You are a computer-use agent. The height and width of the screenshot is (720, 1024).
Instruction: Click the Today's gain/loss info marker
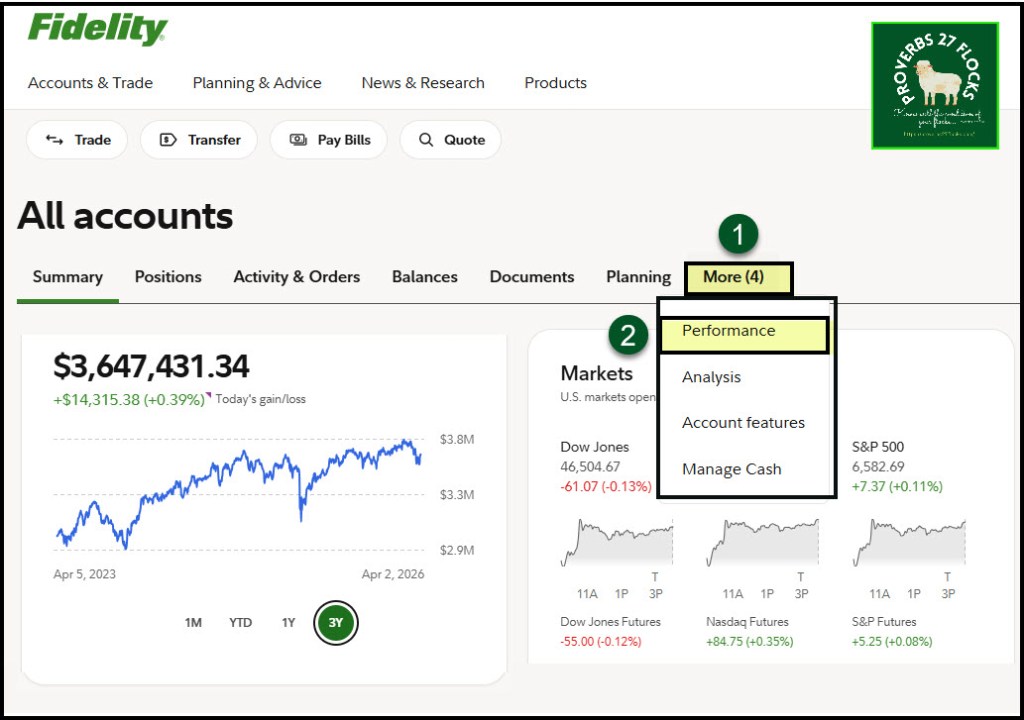209,395
